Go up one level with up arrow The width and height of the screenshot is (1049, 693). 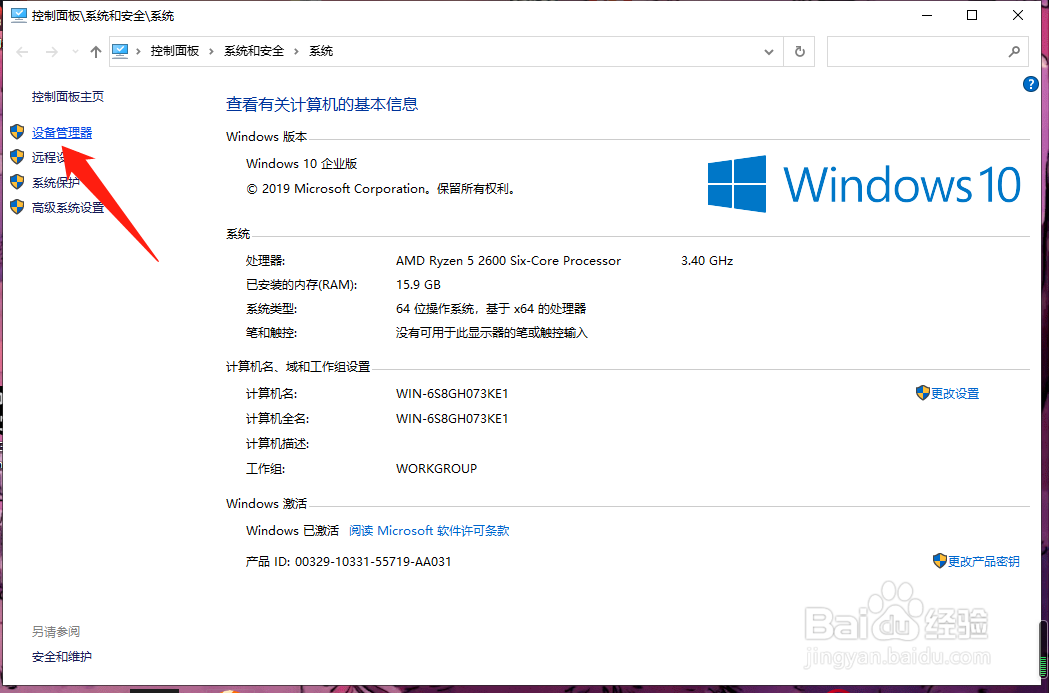(96, 52)
